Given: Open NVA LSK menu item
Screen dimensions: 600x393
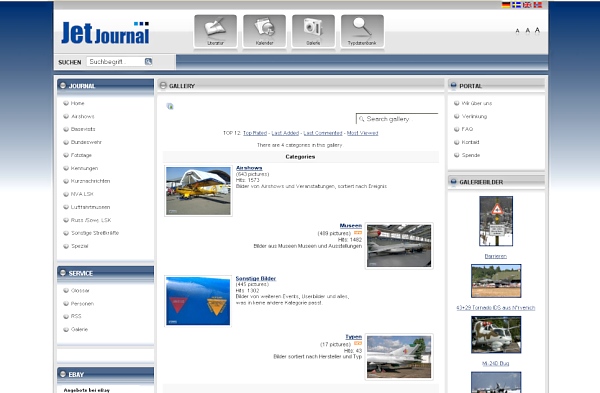Looking at the screenshot, I should [x=82, y=194].
